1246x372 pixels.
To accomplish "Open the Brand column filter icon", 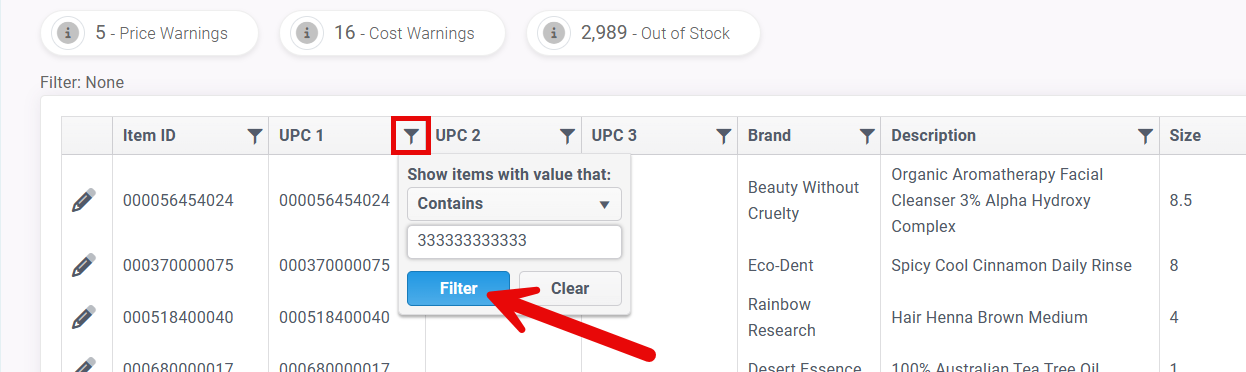I will click(867, 136).
